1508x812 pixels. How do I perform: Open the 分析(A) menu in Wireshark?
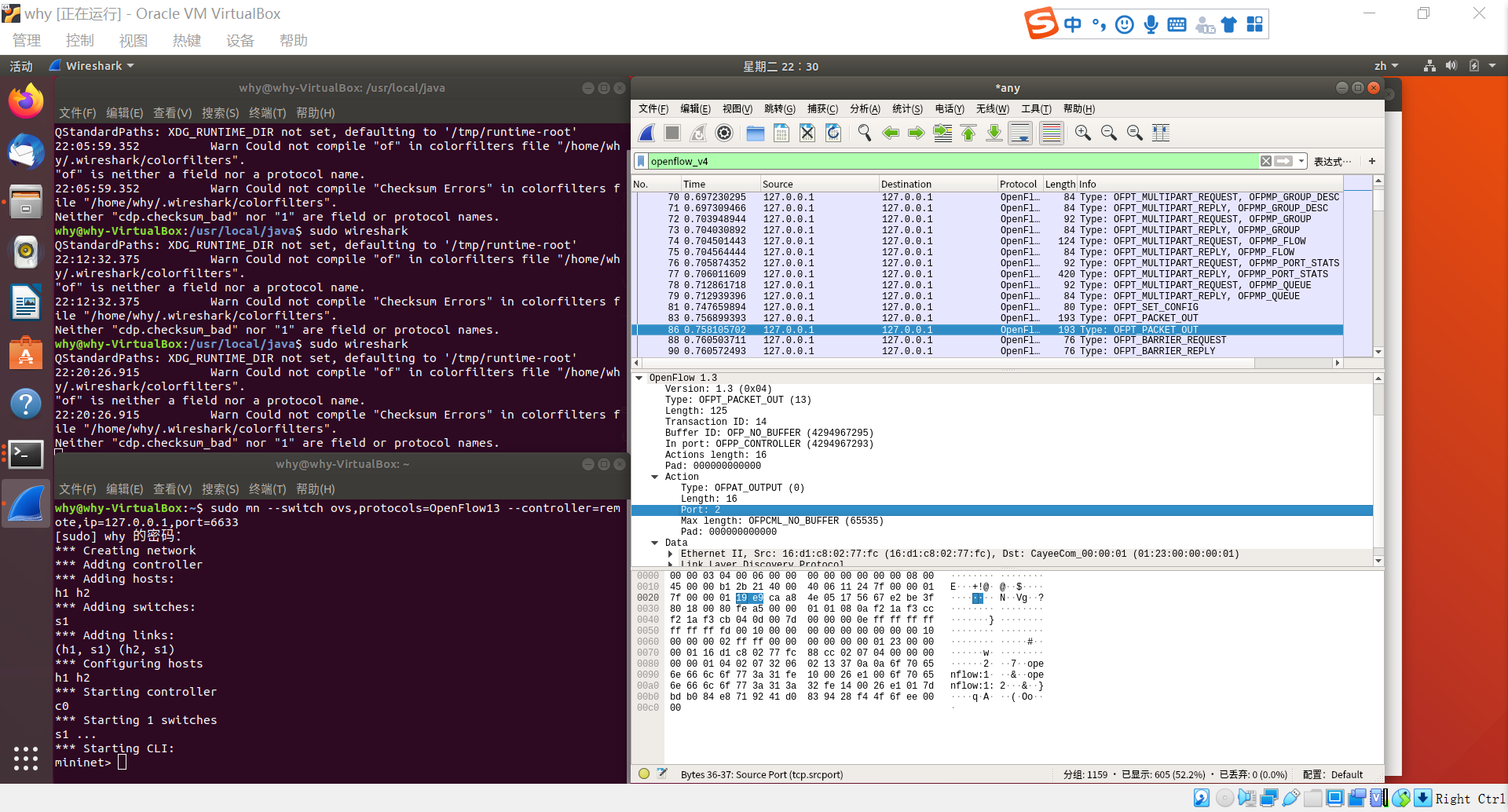point(865,109)
